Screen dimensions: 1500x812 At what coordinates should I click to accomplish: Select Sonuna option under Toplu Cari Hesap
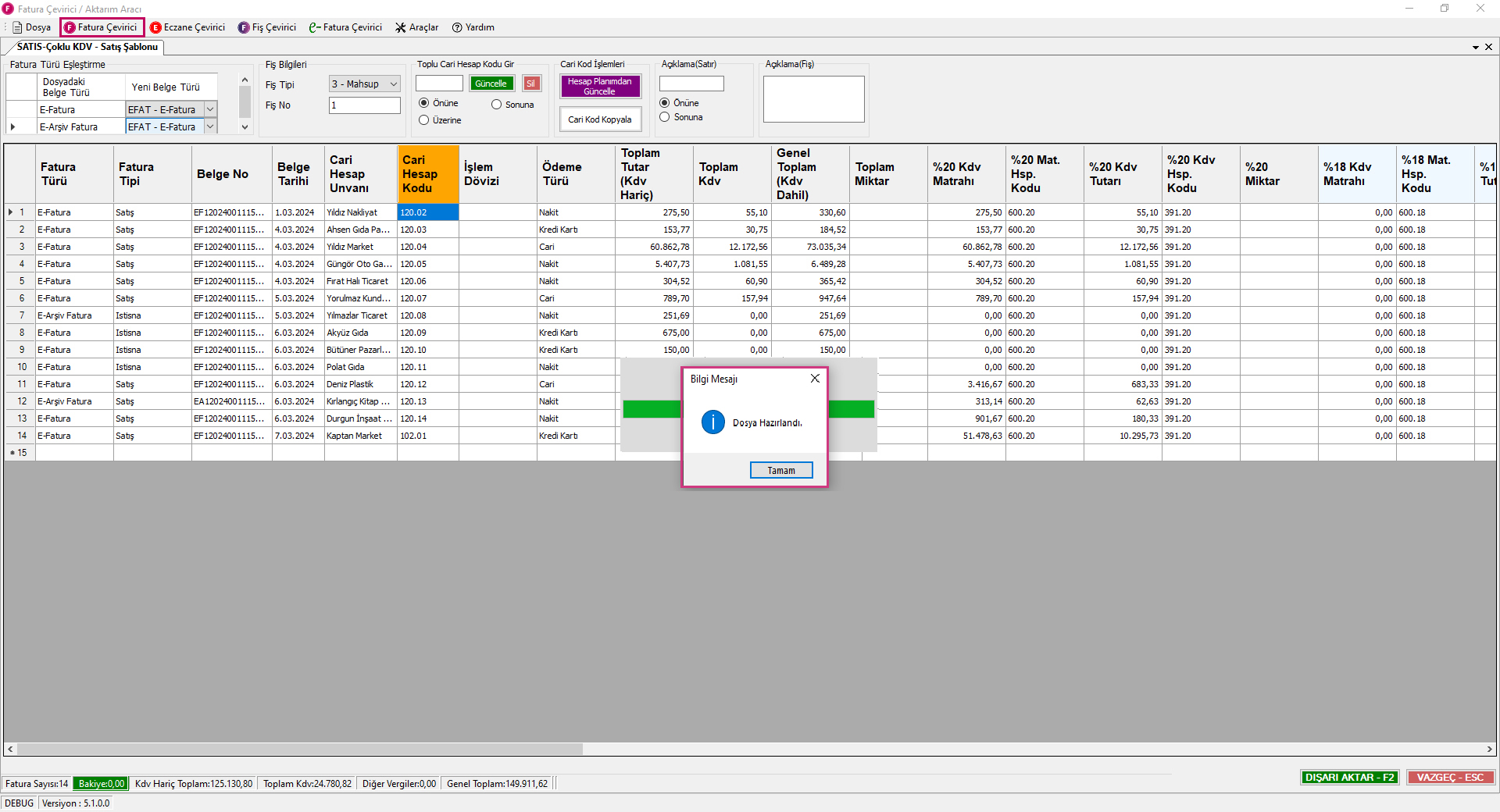[496, 105]
